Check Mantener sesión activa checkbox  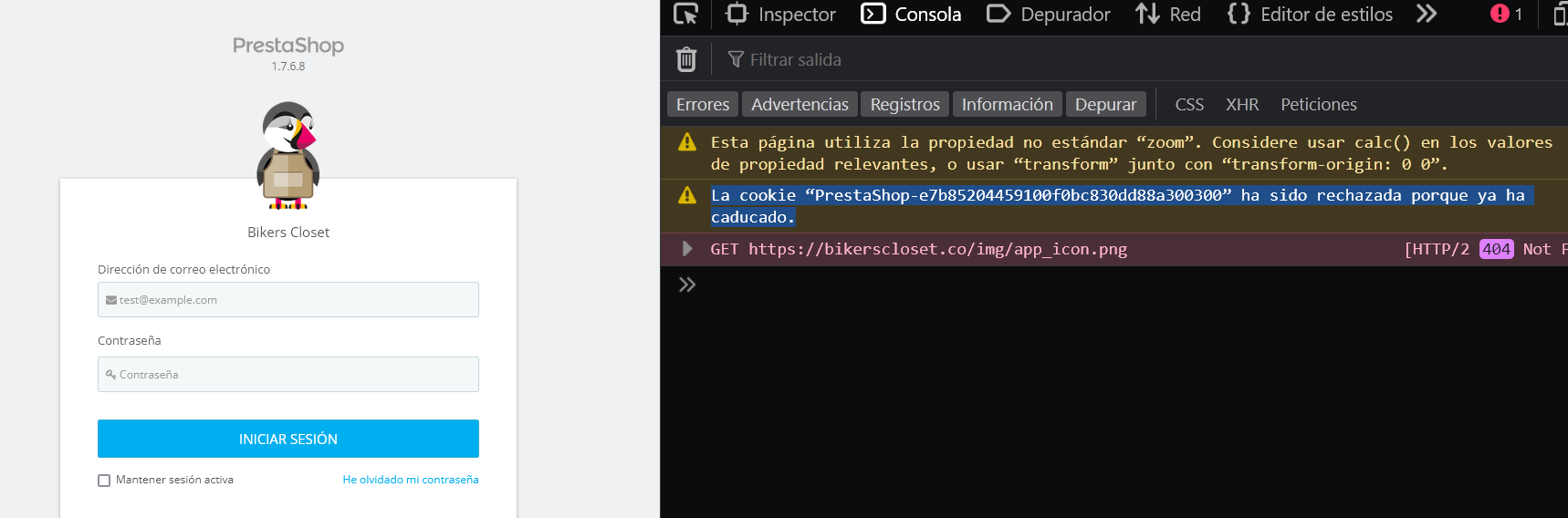tap(104, 481)
